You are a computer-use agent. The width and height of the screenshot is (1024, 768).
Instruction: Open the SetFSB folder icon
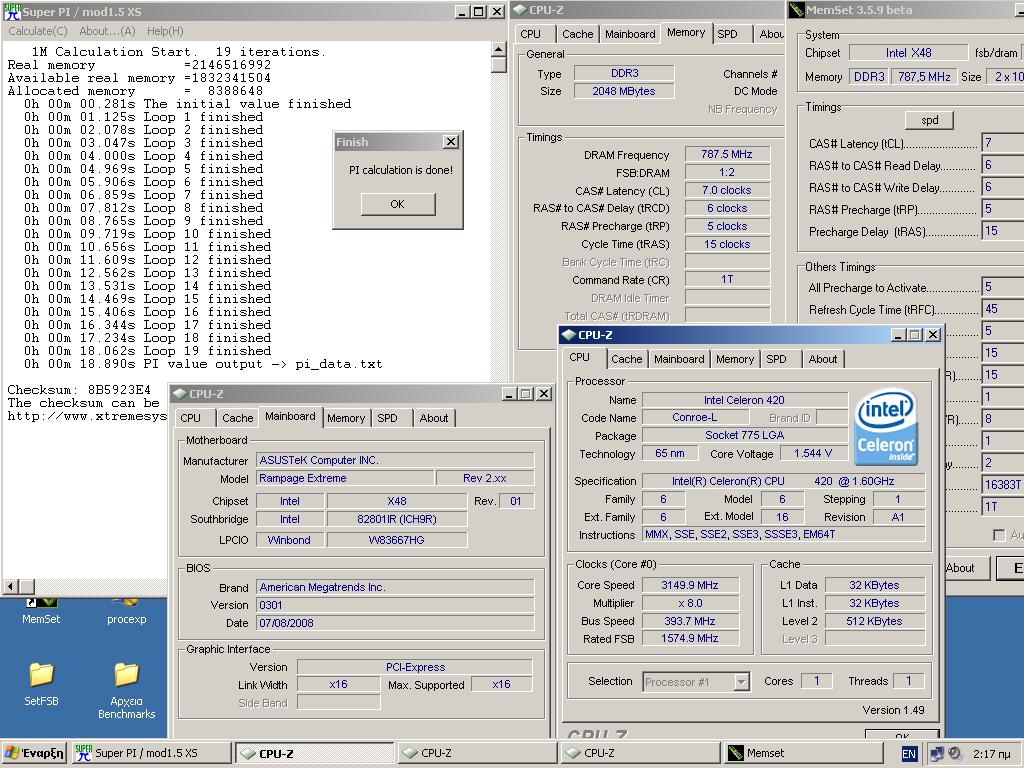(41, 684)
